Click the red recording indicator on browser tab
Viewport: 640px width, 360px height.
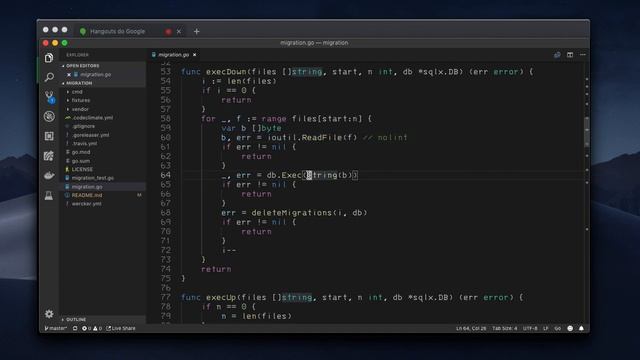(x=168, y=31)
